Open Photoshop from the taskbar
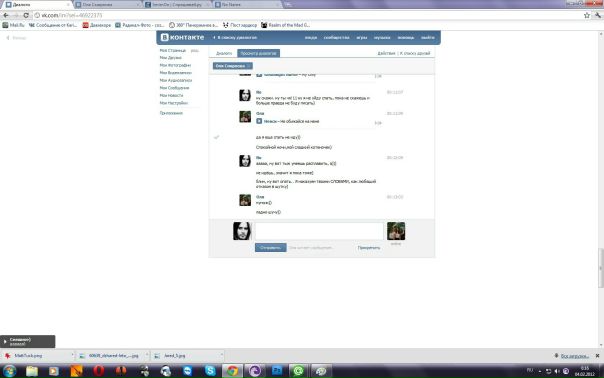The image size is (604, 378). [x=277, y=371]
